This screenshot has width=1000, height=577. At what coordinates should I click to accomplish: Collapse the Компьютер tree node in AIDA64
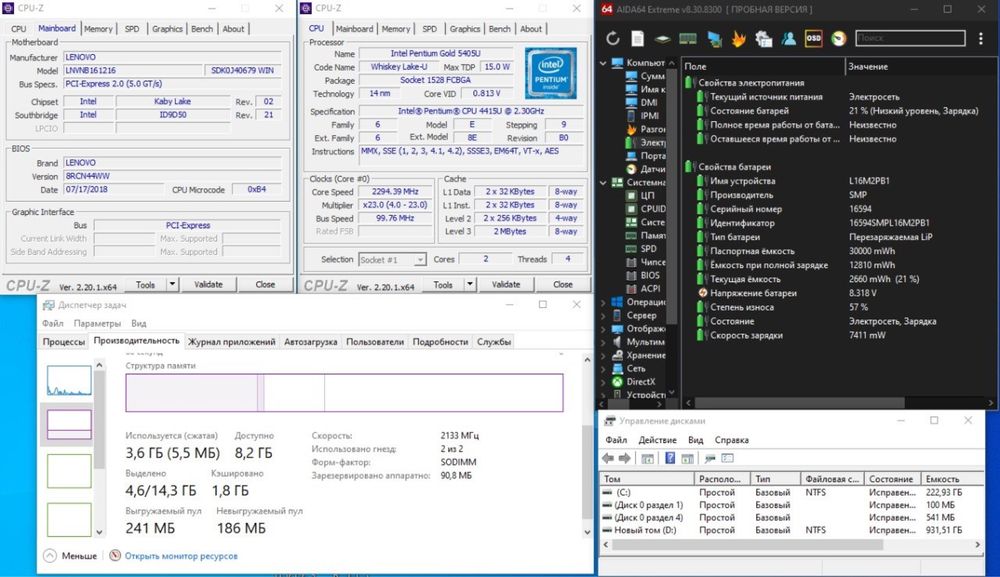(x=603, y=63)
